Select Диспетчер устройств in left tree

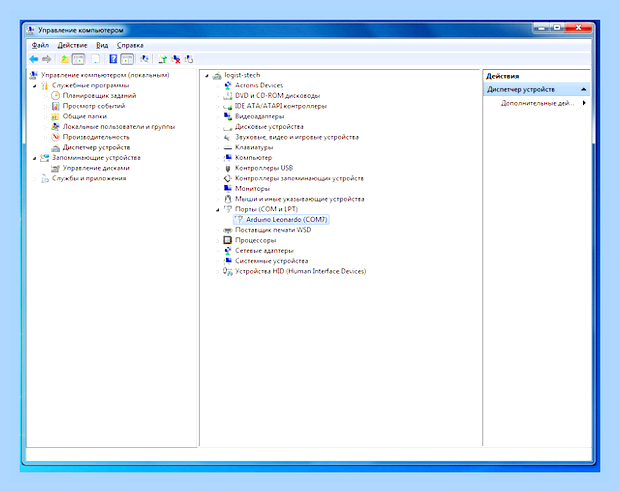[x=96, y=147]
